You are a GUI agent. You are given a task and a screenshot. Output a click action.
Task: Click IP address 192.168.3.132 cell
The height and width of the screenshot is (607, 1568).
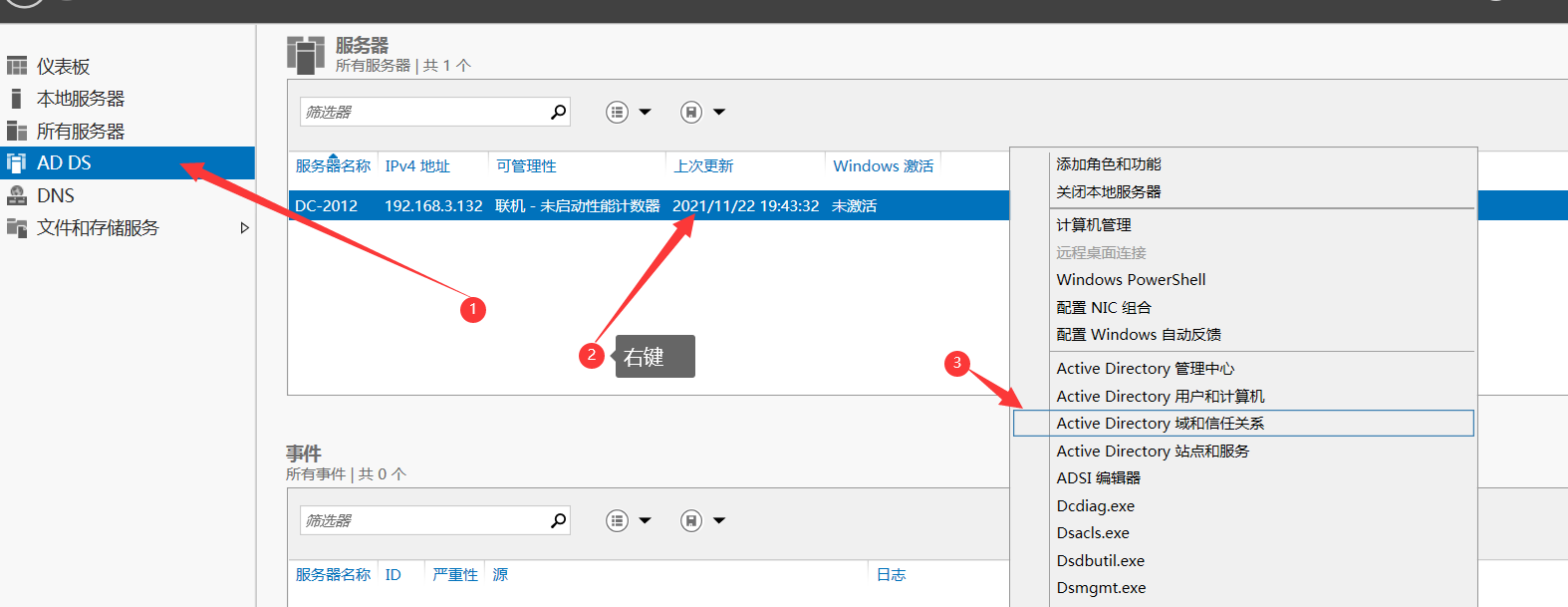point(433,206)
